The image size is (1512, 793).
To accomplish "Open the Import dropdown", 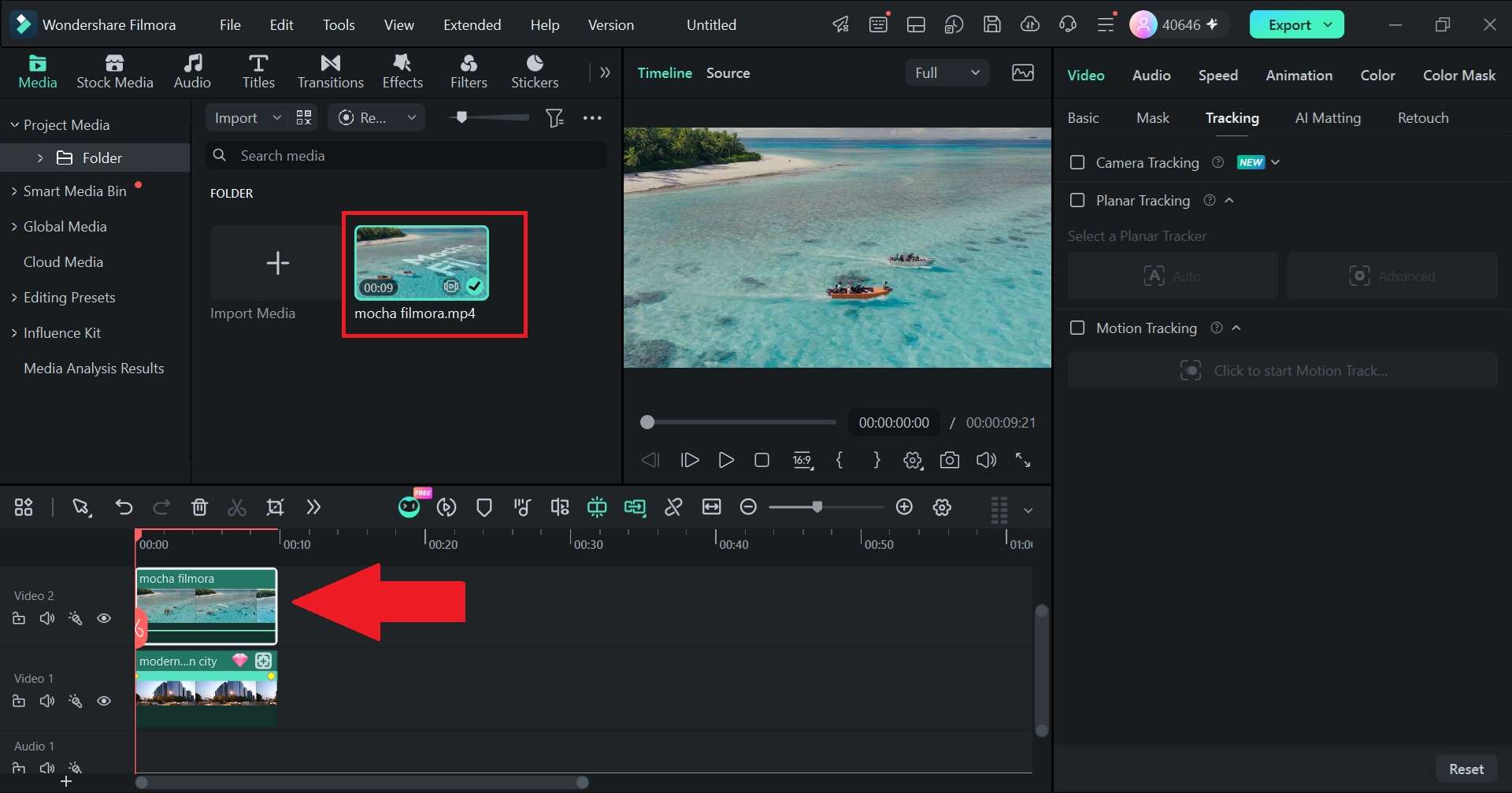I will coord(247,117).
